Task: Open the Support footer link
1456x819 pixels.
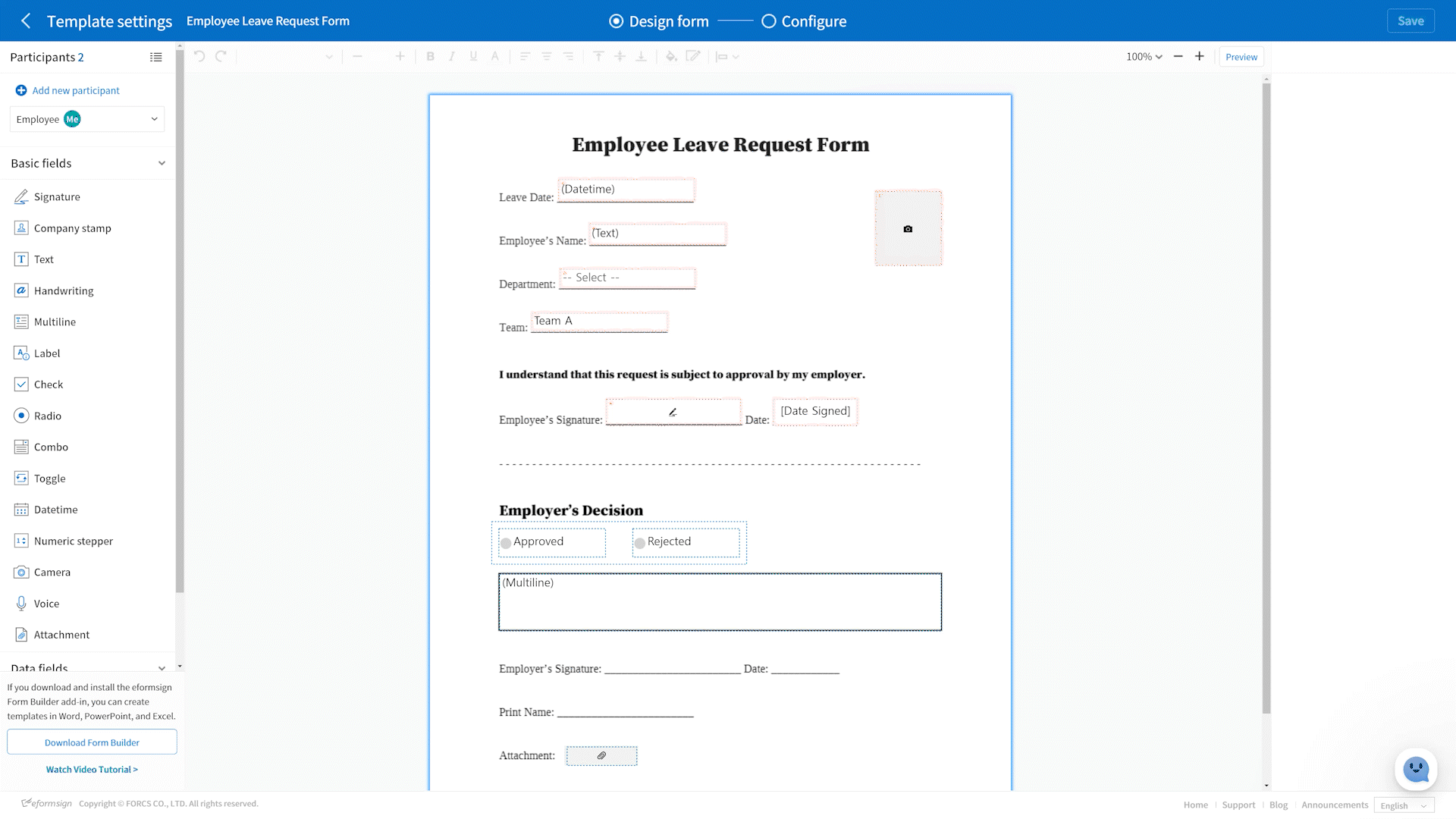Action: (x=1238, y=805)
